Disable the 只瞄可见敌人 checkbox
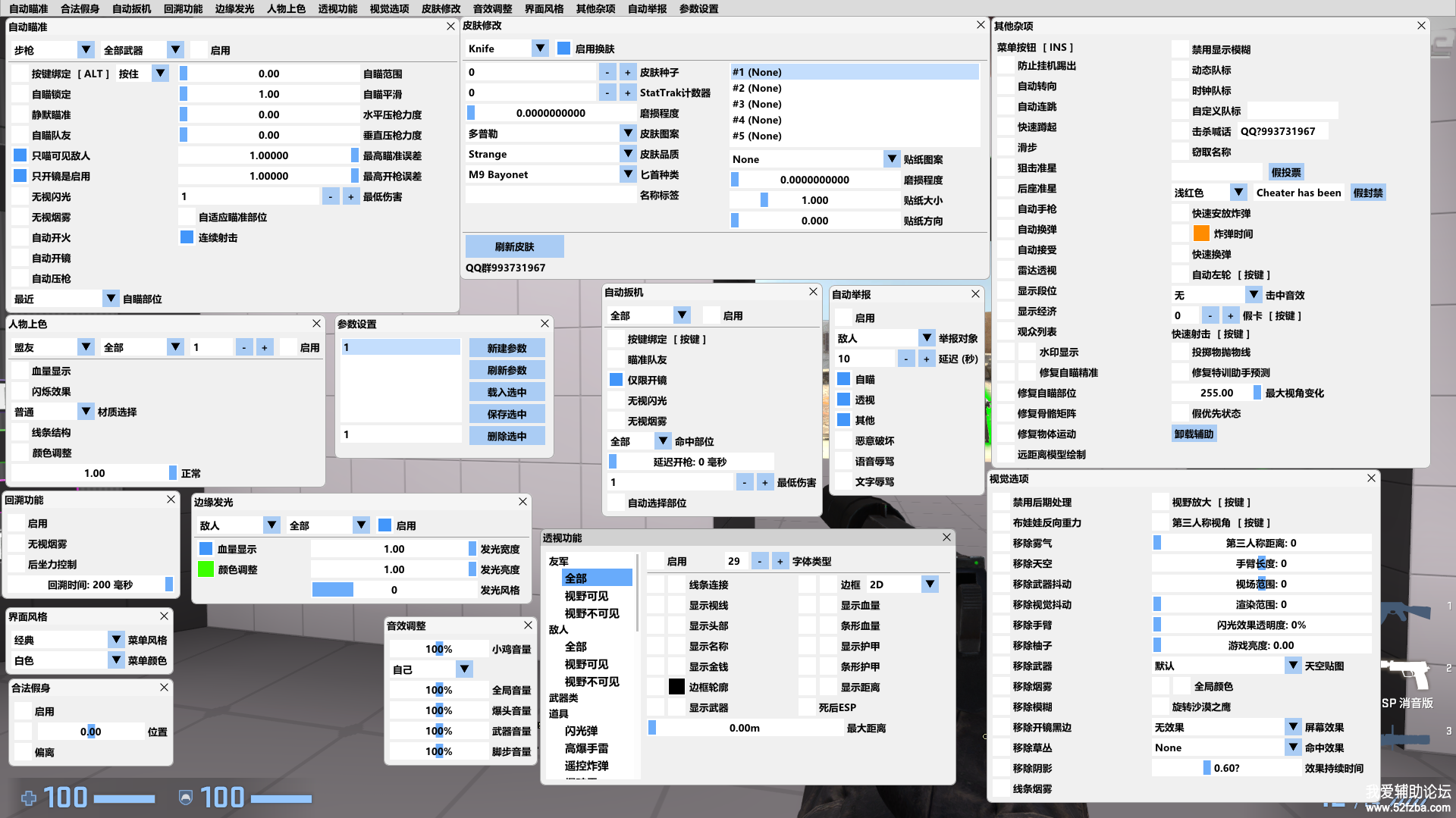 click(20, 155)
